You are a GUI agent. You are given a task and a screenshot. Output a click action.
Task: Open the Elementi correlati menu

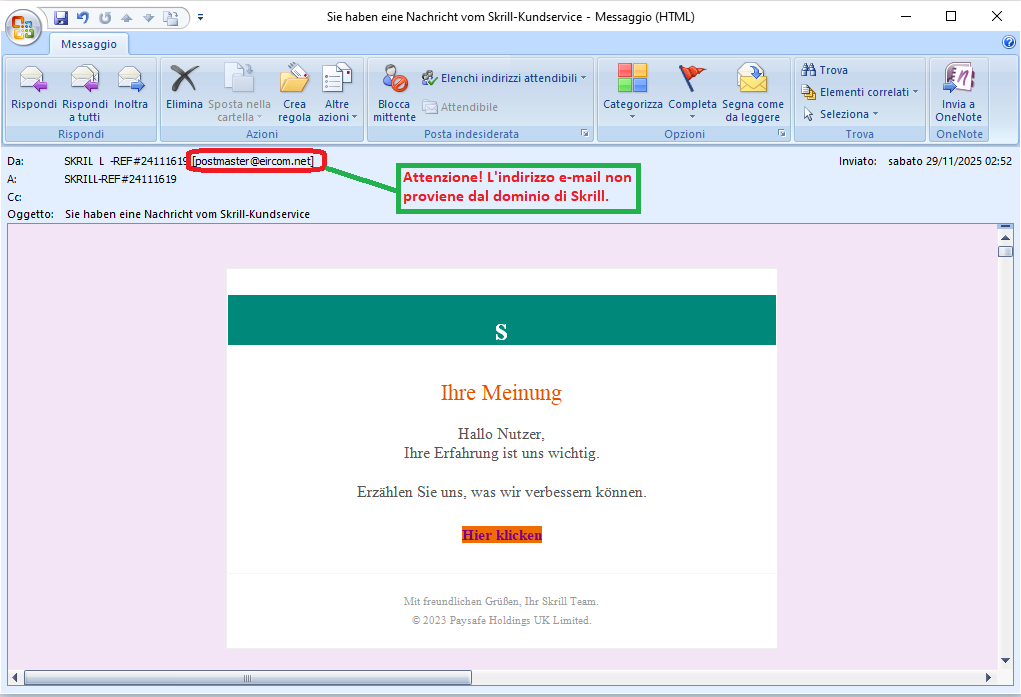click(860, 92)
